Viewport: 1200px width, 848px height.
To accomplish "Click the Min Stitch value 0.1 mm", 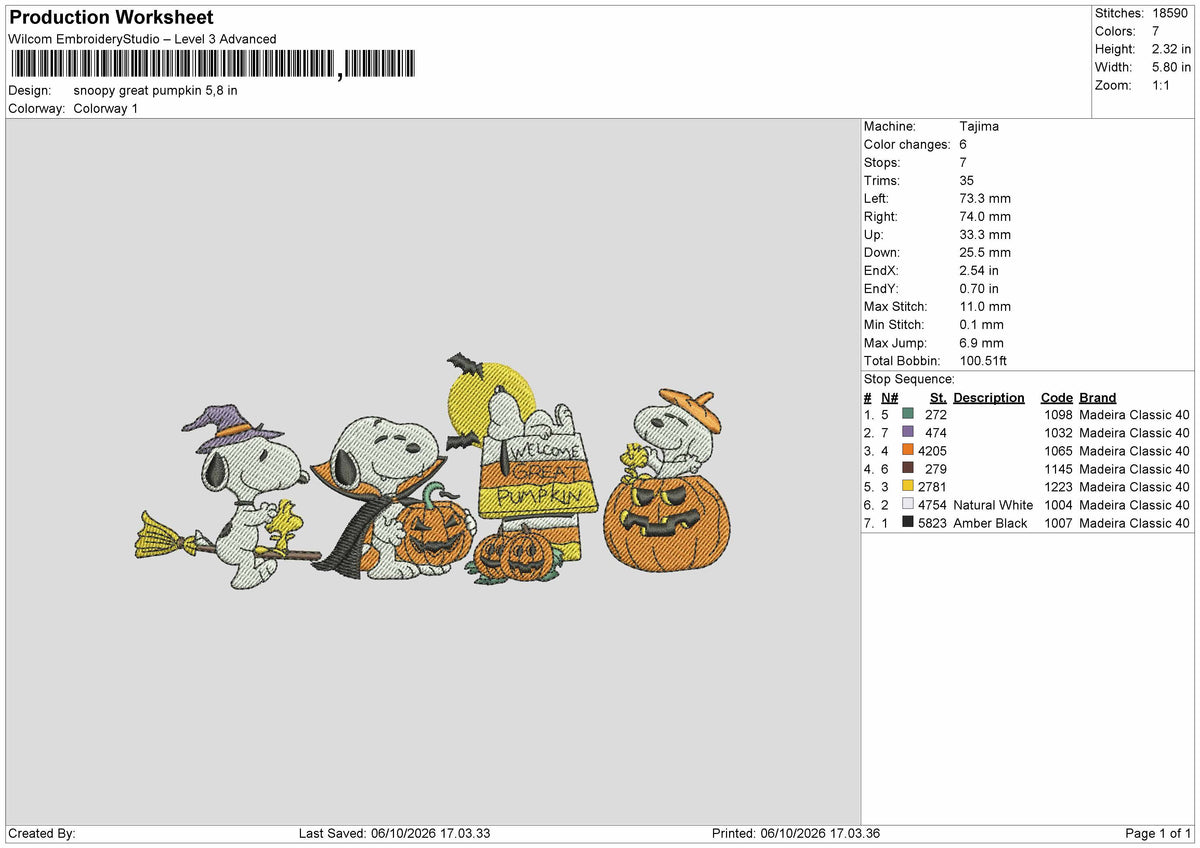I will pyautogui.click(x=981, y=324).
